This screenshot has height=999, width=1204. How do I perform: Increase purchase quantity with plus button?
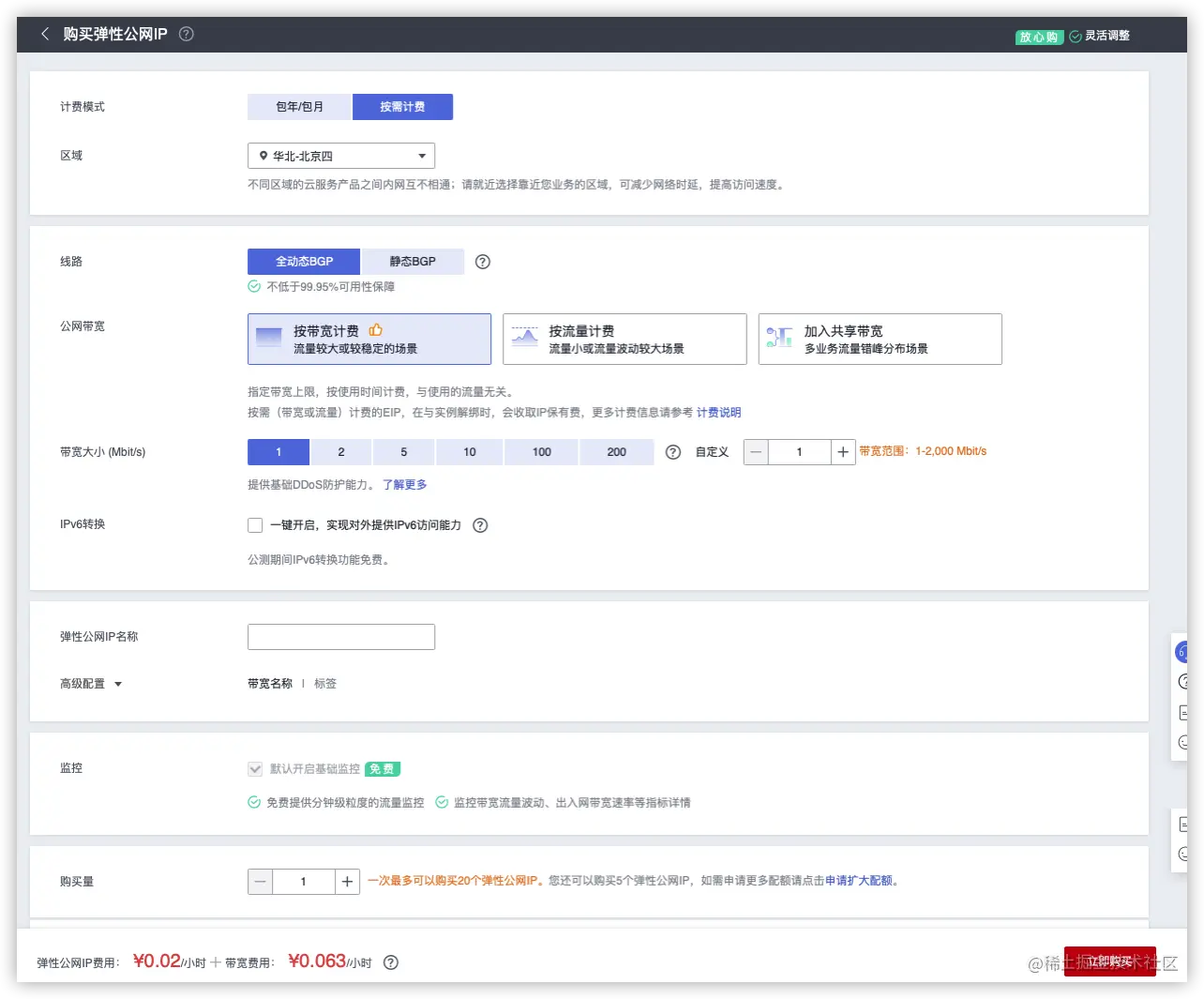coord(347,882)
